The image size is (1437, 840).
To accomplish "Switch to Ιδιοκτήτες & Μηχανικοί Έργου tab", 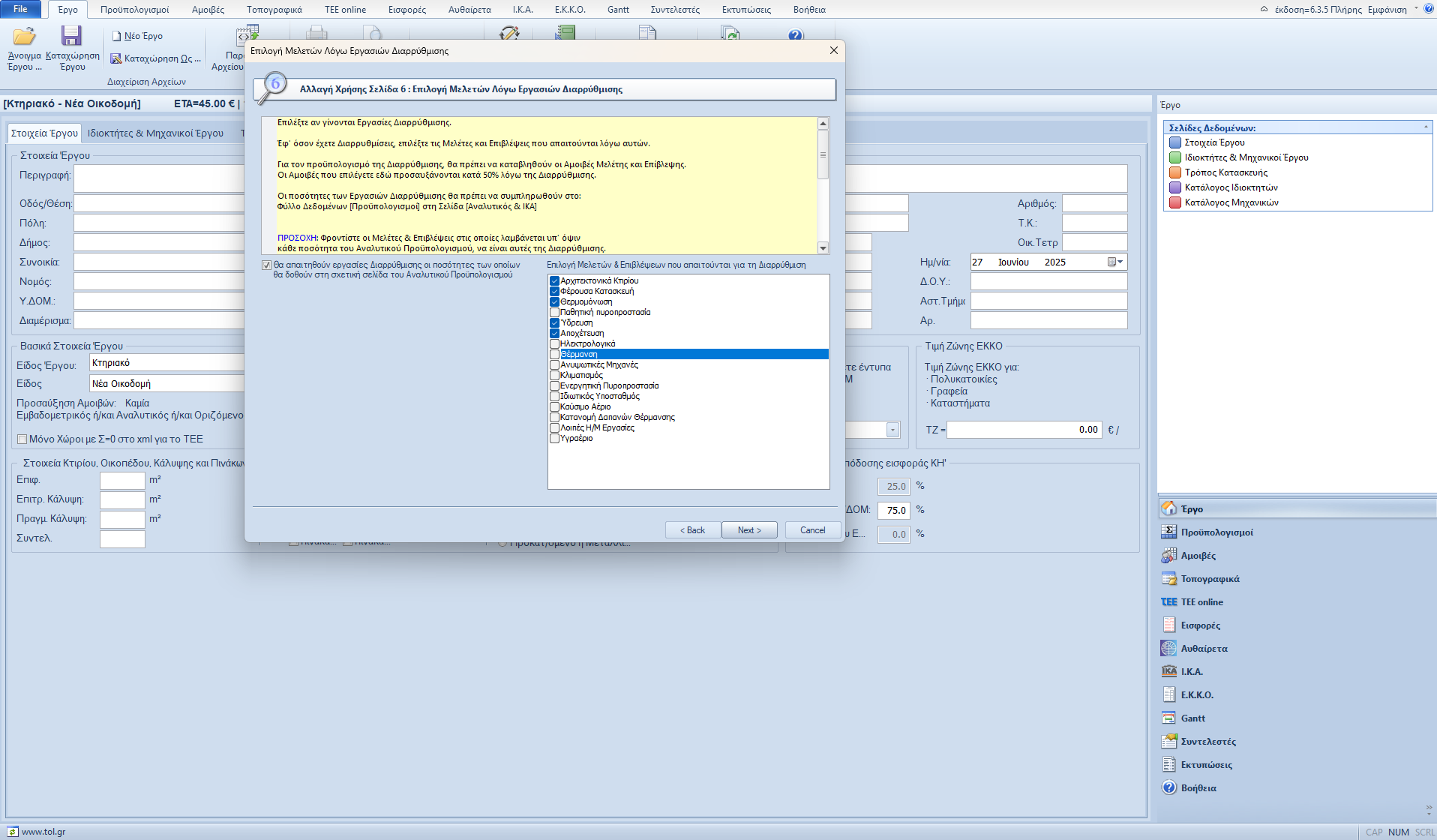I will click(x=155, y=133).
